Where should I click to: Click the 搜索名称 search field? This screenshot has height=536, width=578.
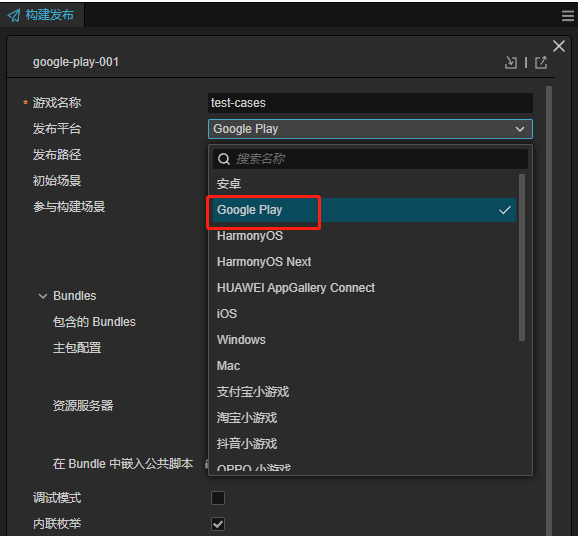pyautogui.click(x=370, y=159)
